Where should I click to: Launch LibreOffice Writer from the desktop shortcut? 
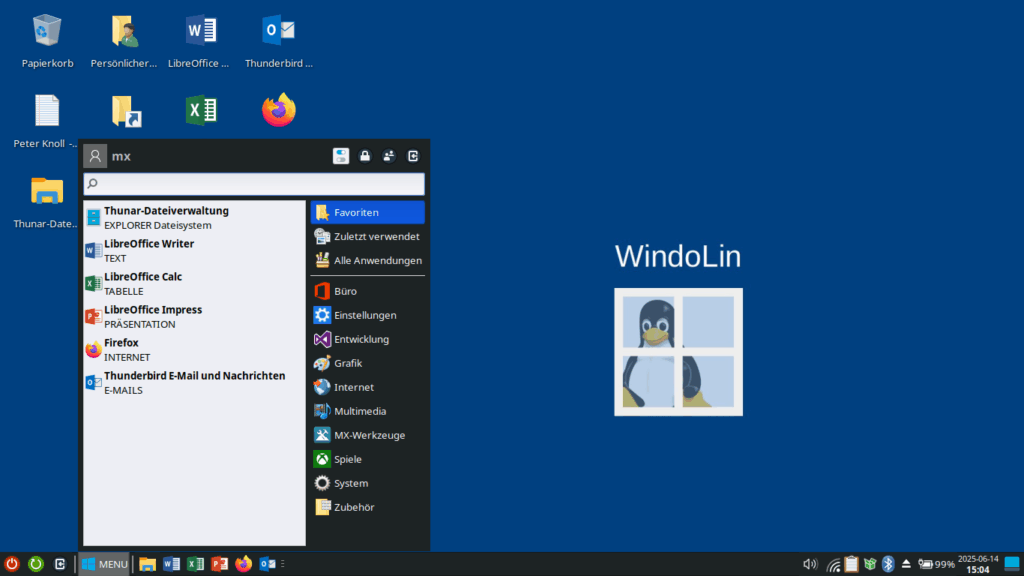200,30
